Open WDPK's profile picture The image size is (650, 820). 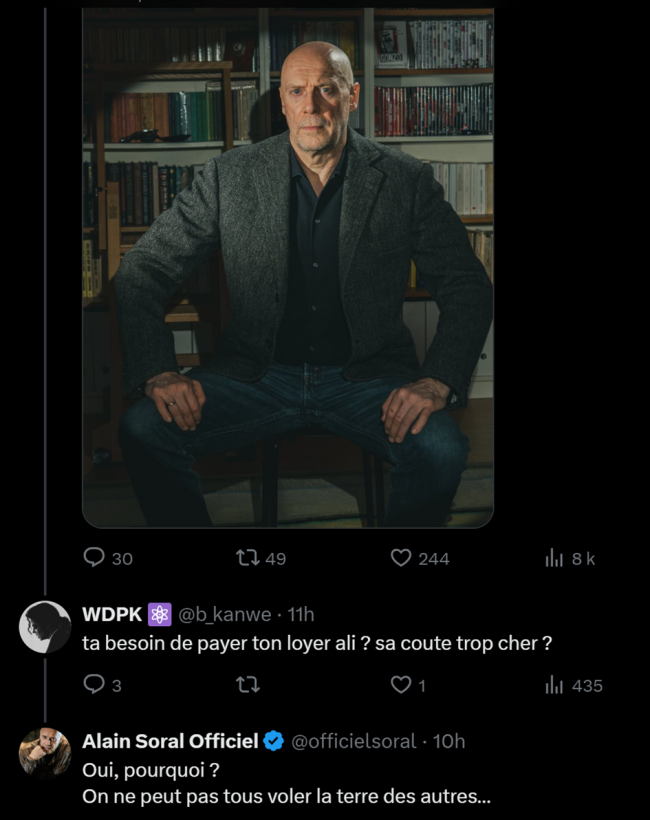[45, 628]
